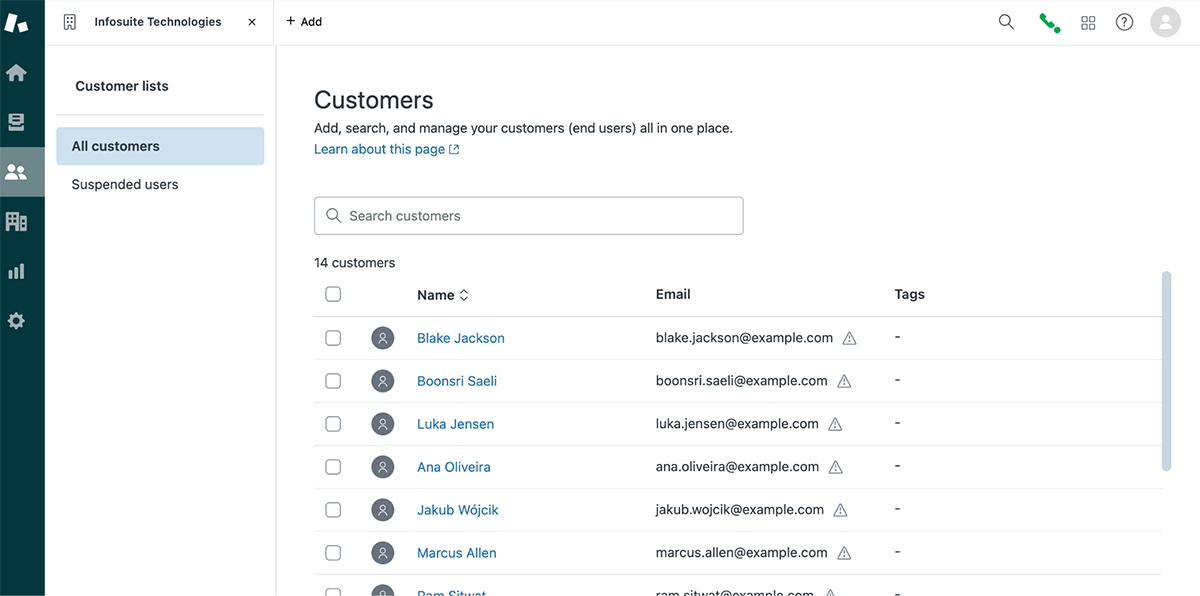The height and width of the screenshot is (596, 1200).
Task: Toggle sorting with the Name column arrows
Action: [467, 294]
